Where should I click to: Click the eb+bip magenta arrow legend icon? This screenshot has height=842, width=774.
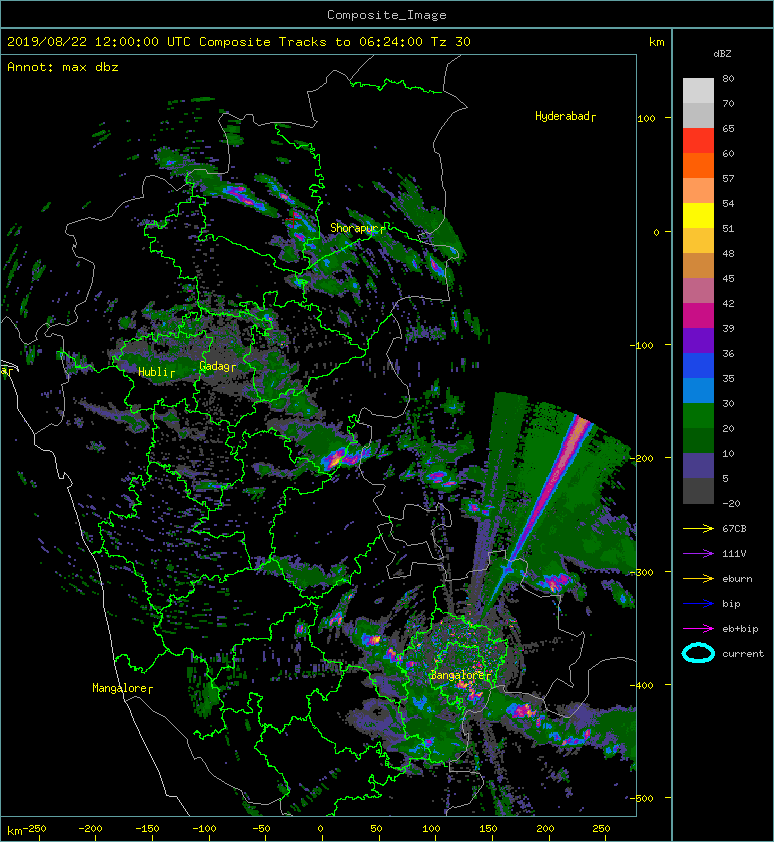point(698,628)
